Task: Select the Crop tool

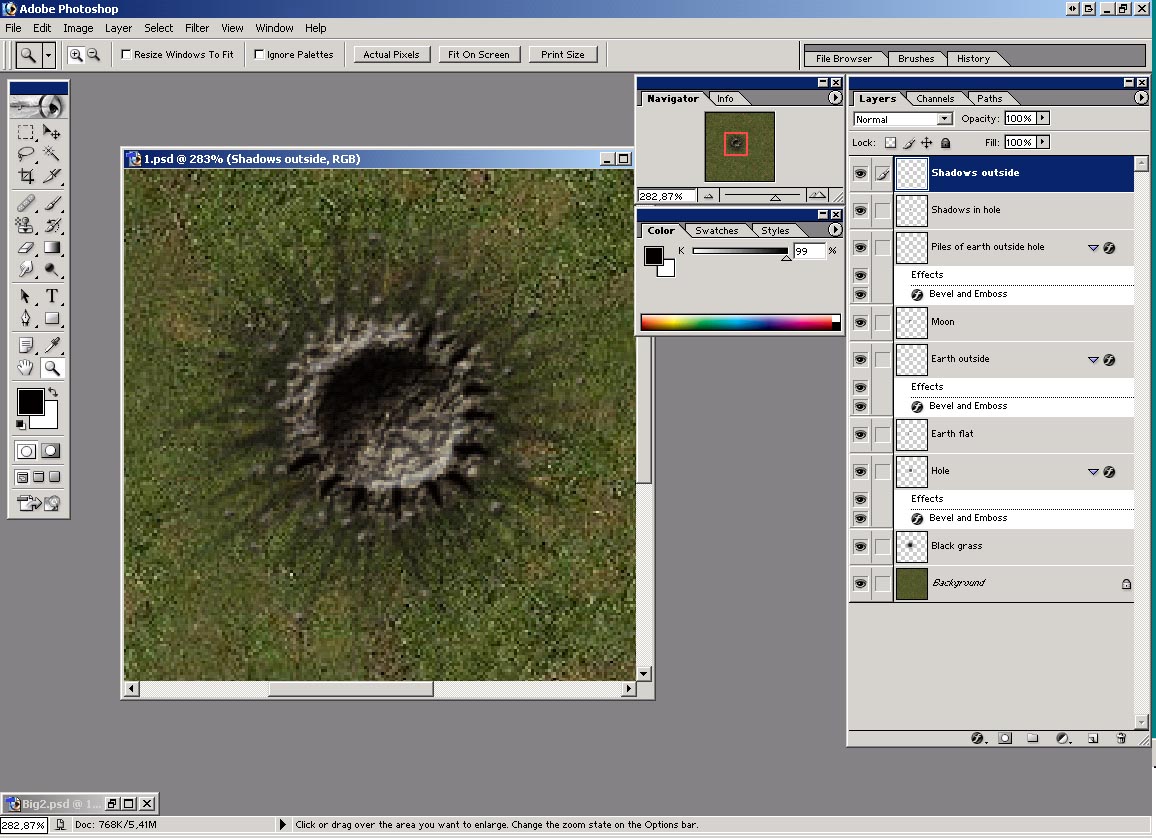Action: [26, 177]
